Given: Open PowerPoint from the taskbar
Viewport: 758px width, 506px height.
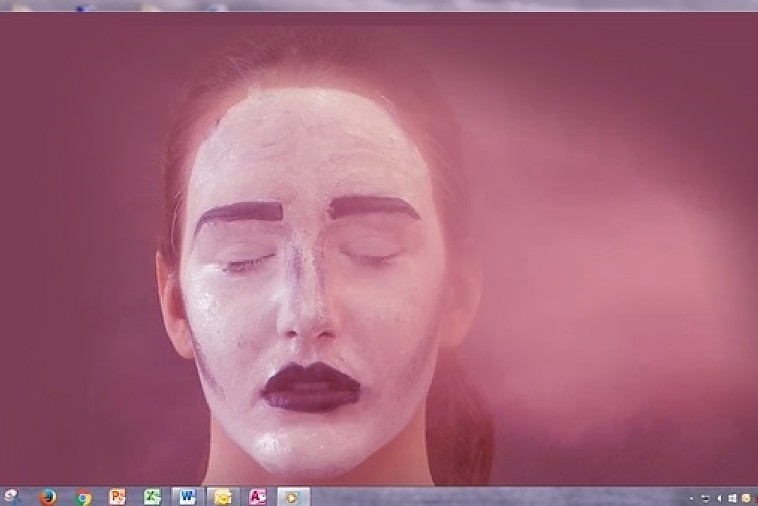Looking at the screenshot, I should (118, 497).
